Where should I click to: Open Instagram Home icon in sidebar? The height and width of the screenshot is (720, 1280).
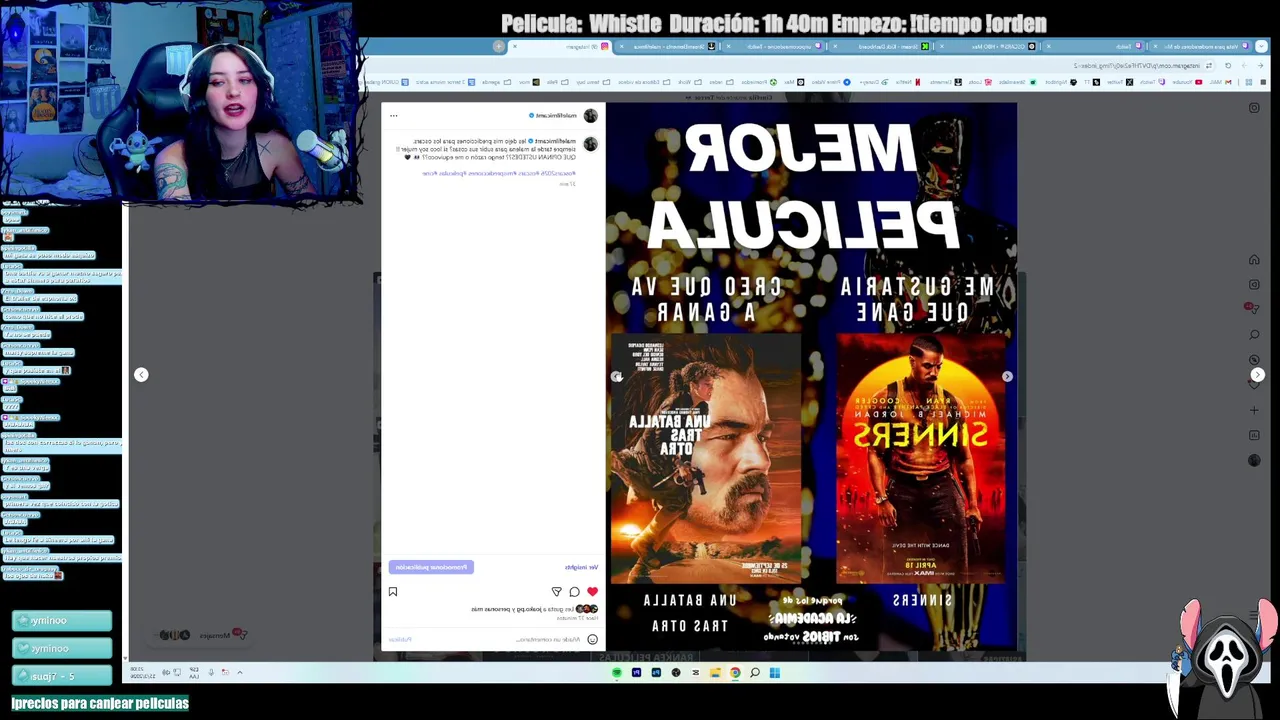point(1254,260)
